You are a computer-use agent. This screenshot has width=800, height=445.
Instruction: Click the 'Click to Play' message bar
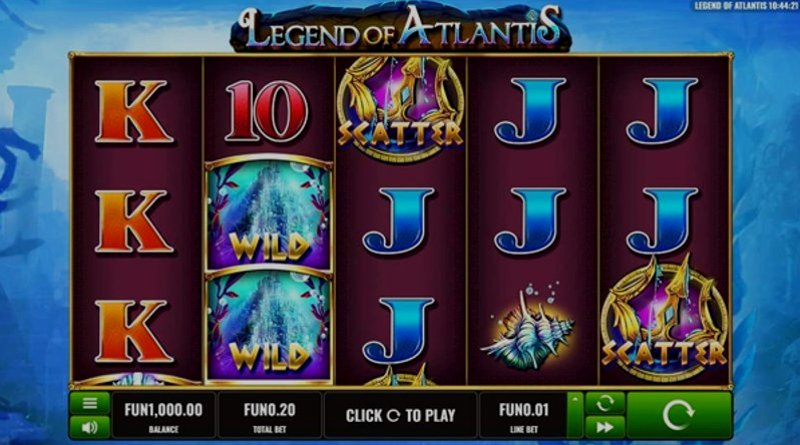(400, 415)
